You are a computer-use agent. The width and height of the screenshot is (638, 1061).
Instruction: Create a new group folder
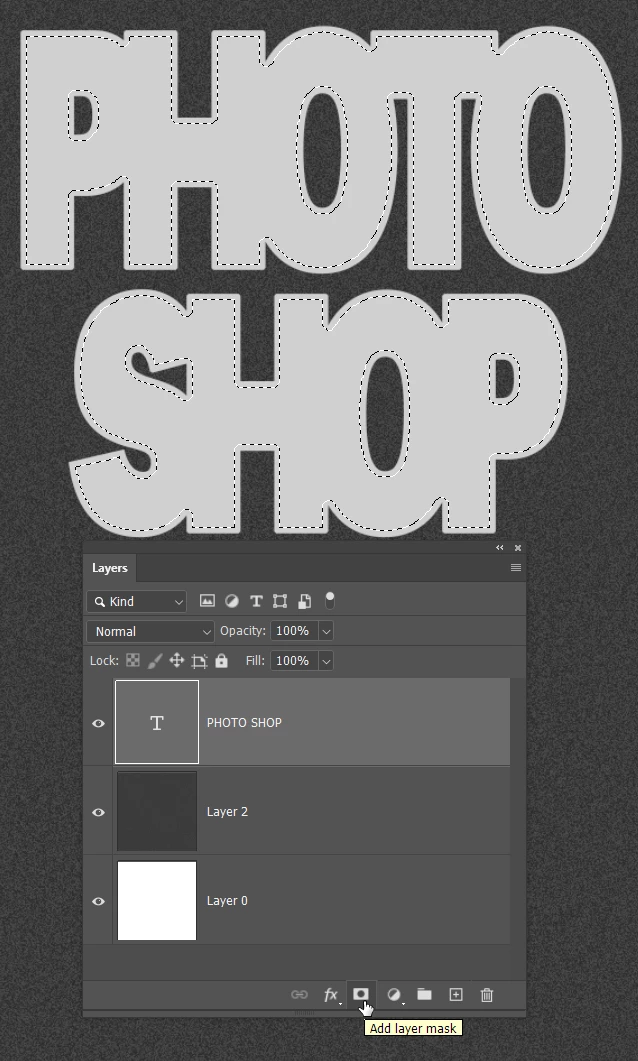pyautogui.click(x=424, y=994)
